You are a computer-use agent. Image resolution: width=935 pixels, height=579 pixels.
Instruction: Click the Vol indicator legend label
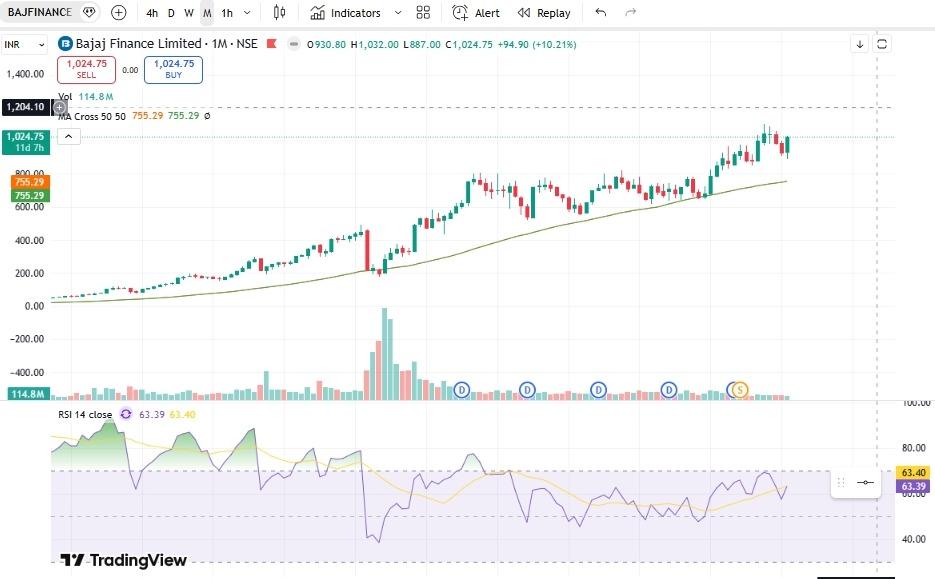coord(65,97)
